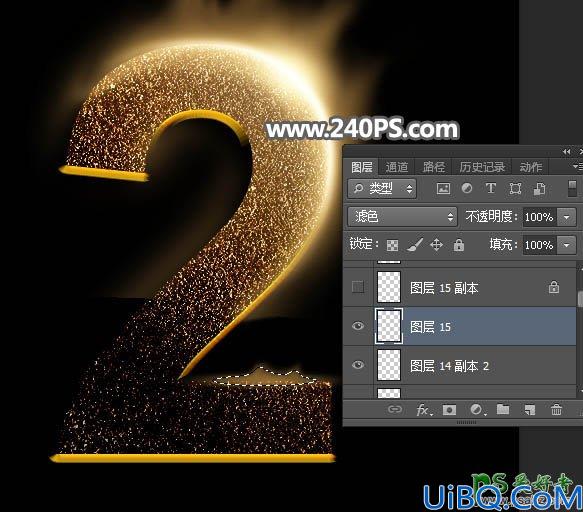Select the 图层 15 副本 layer name
The height and width of the screenshot is (512, 583).
point(444,288)
